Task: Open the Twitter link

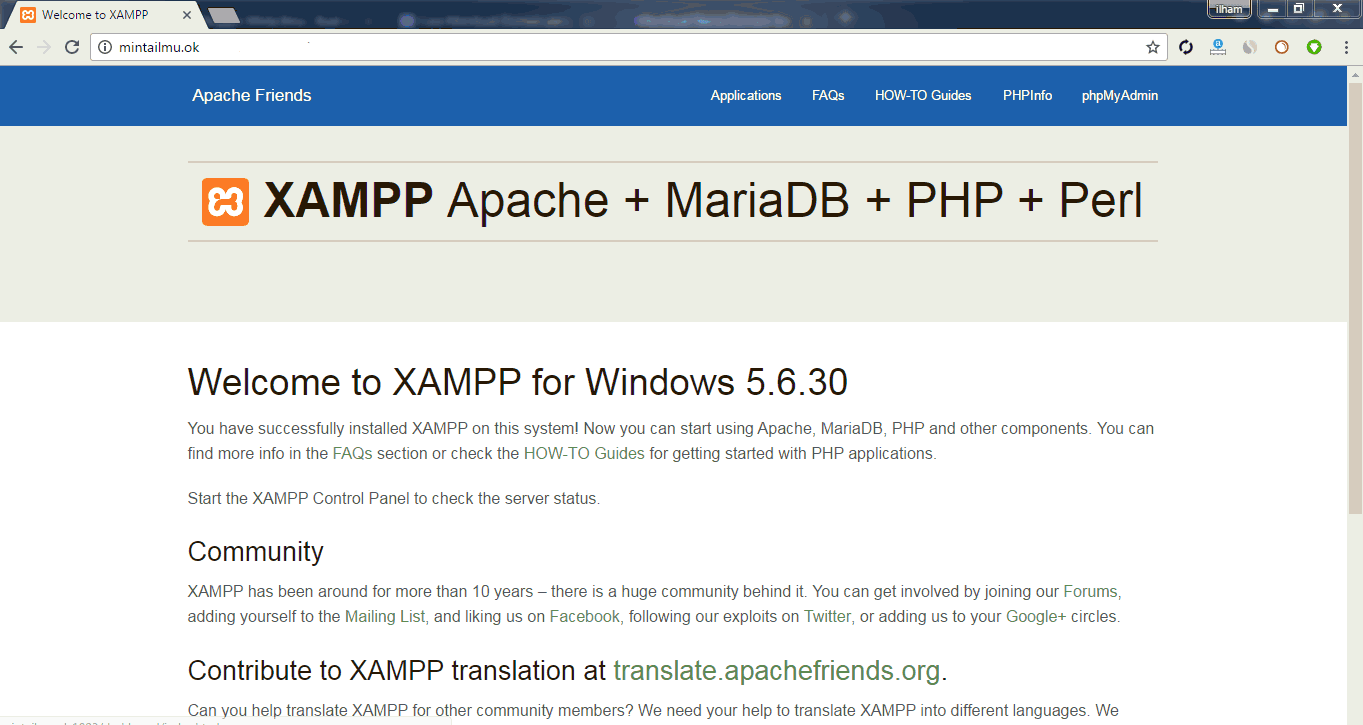Action: (828, 616)
